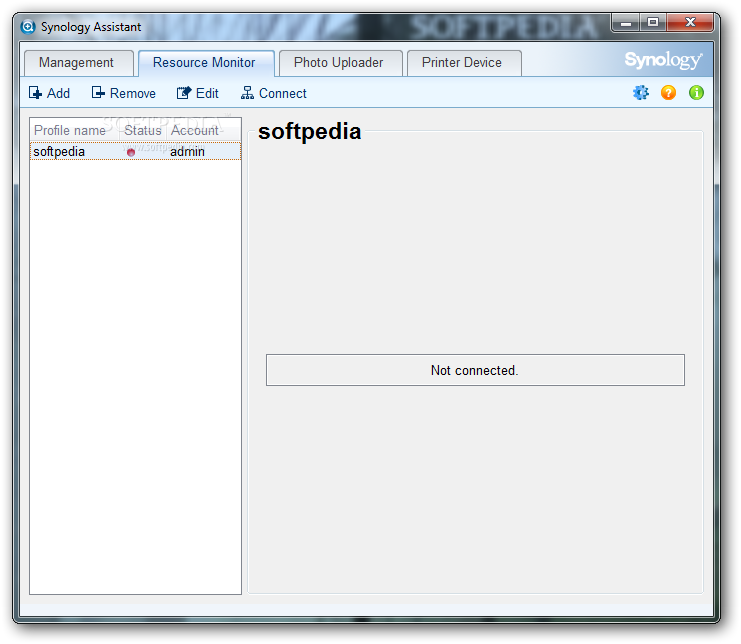Sort by Account column header

(203, 130)
